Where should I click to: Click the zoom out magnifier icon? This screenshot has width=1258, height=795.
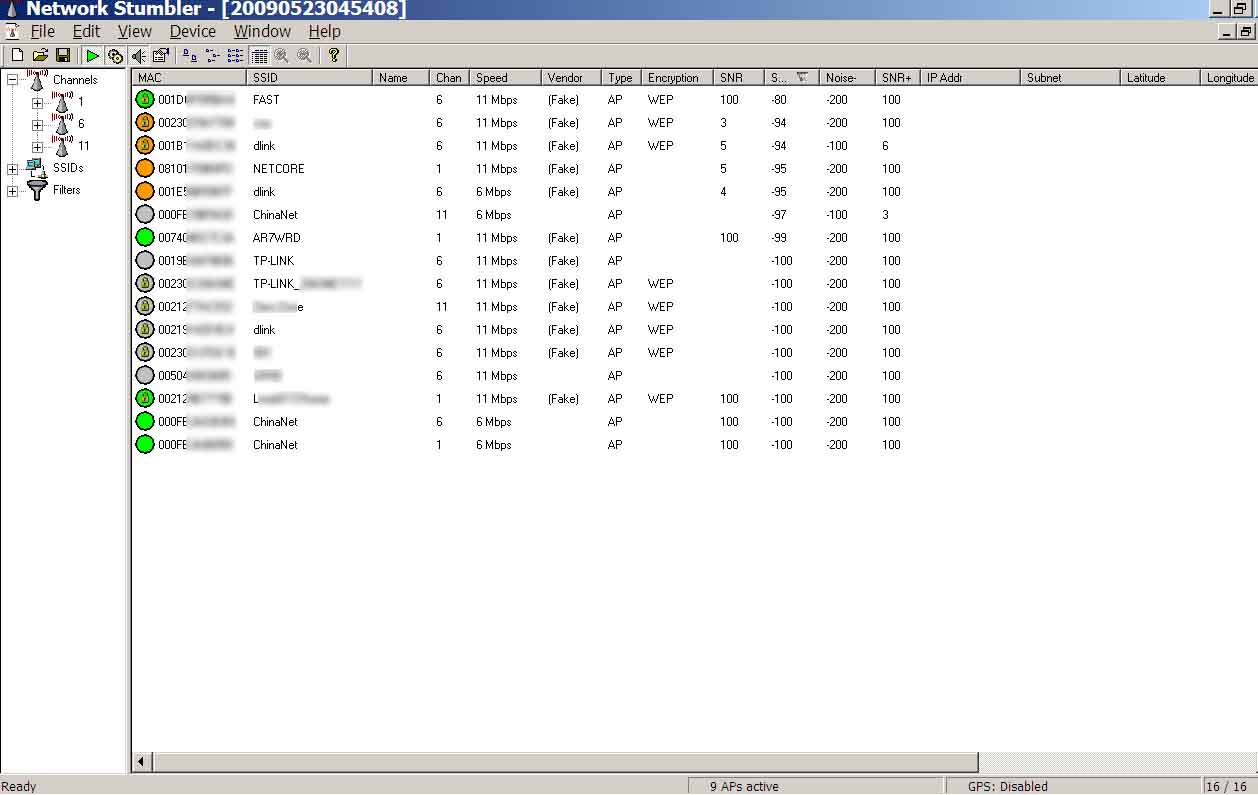[304, 56]
